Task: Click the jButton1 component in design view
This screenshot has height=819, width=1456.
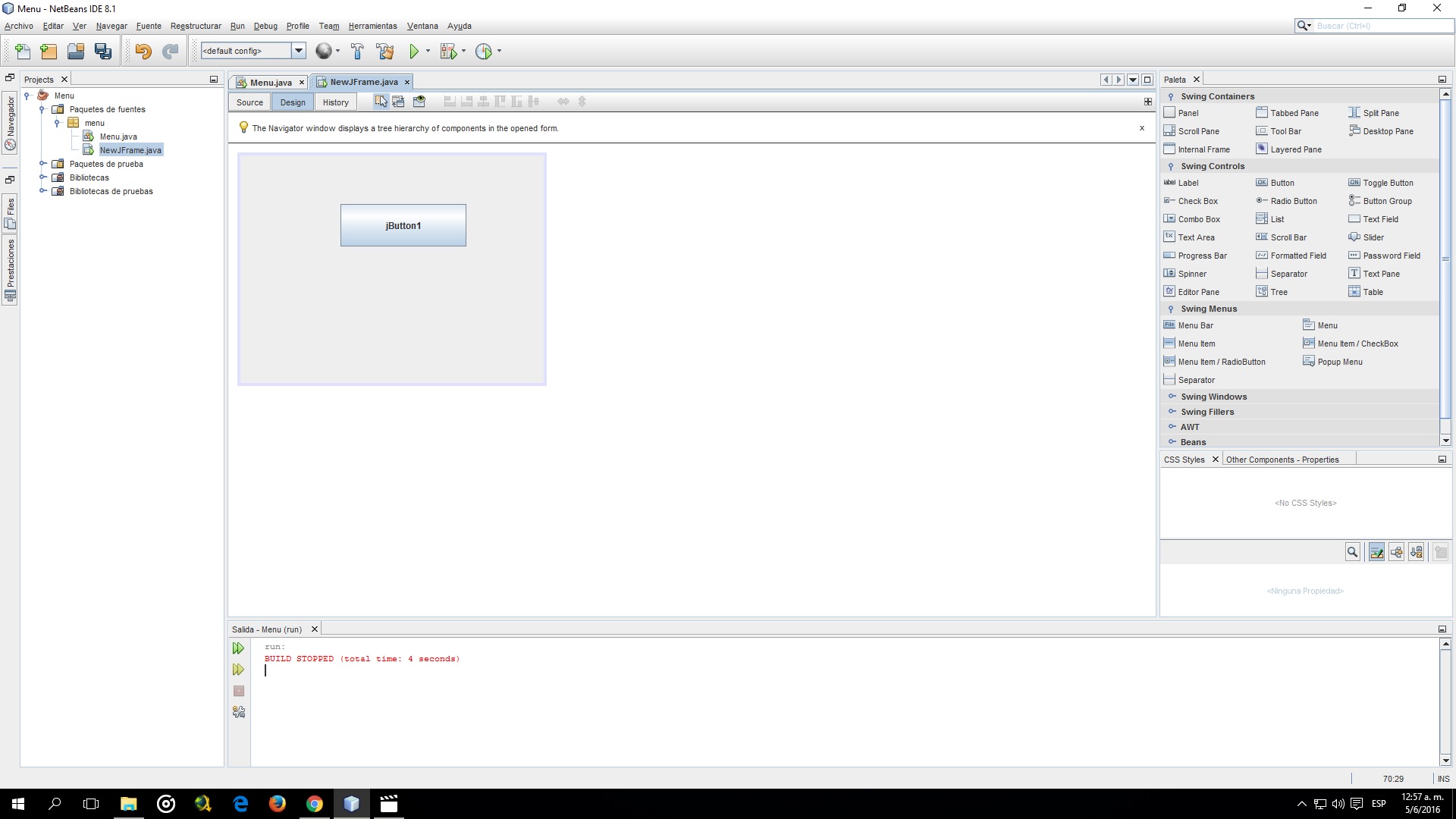Action: click(x=403, y=225)
